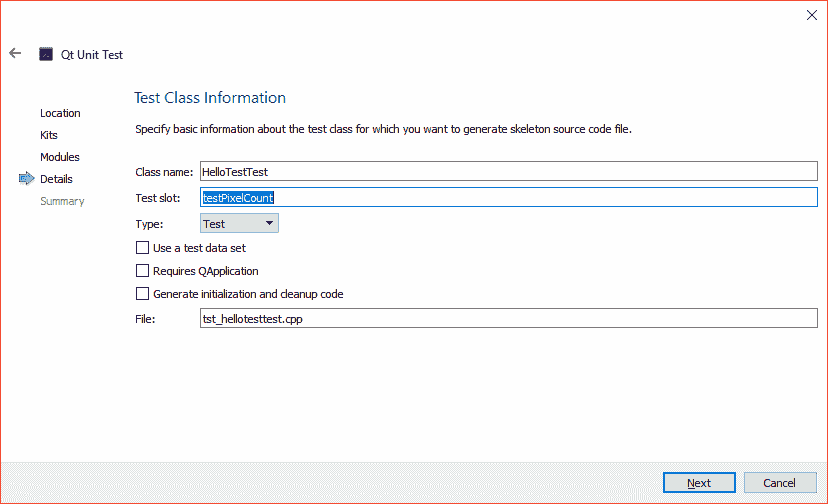Toggle Generate initialization and cleanup code
This screenshot has height=504, width=828.
pos(142,294)
